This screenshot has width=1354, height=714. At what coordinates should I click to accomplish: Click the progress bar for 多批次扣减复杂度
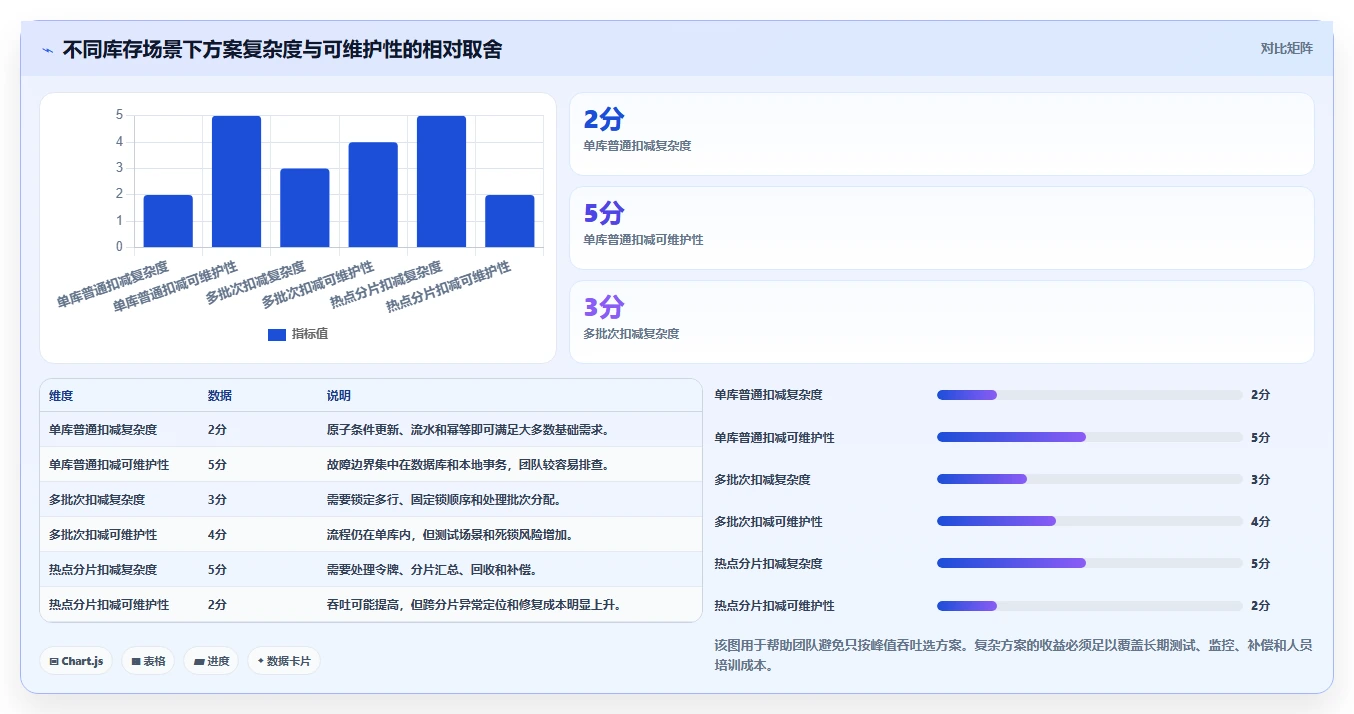click(x=1089, y=479)
